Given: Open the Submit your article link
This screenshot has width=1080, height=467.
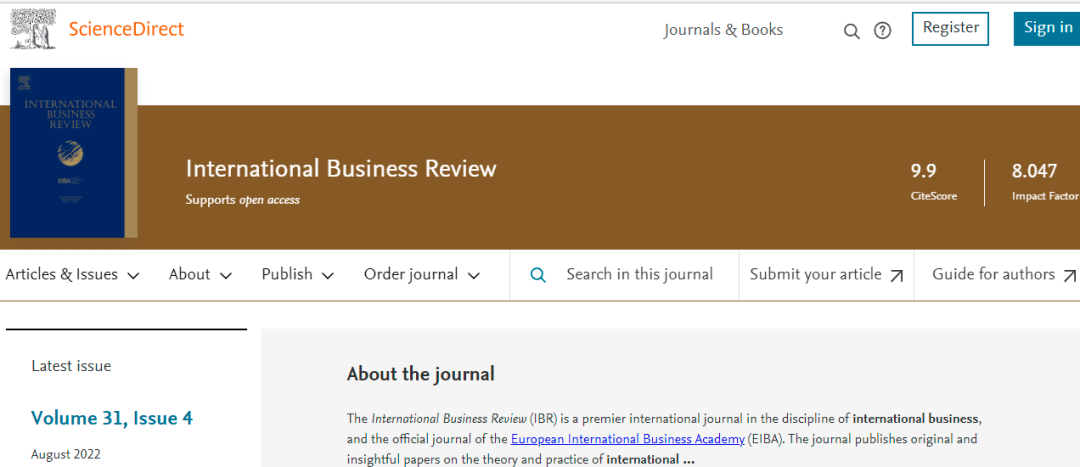Looking at the screenshot, I should [815, 275].
